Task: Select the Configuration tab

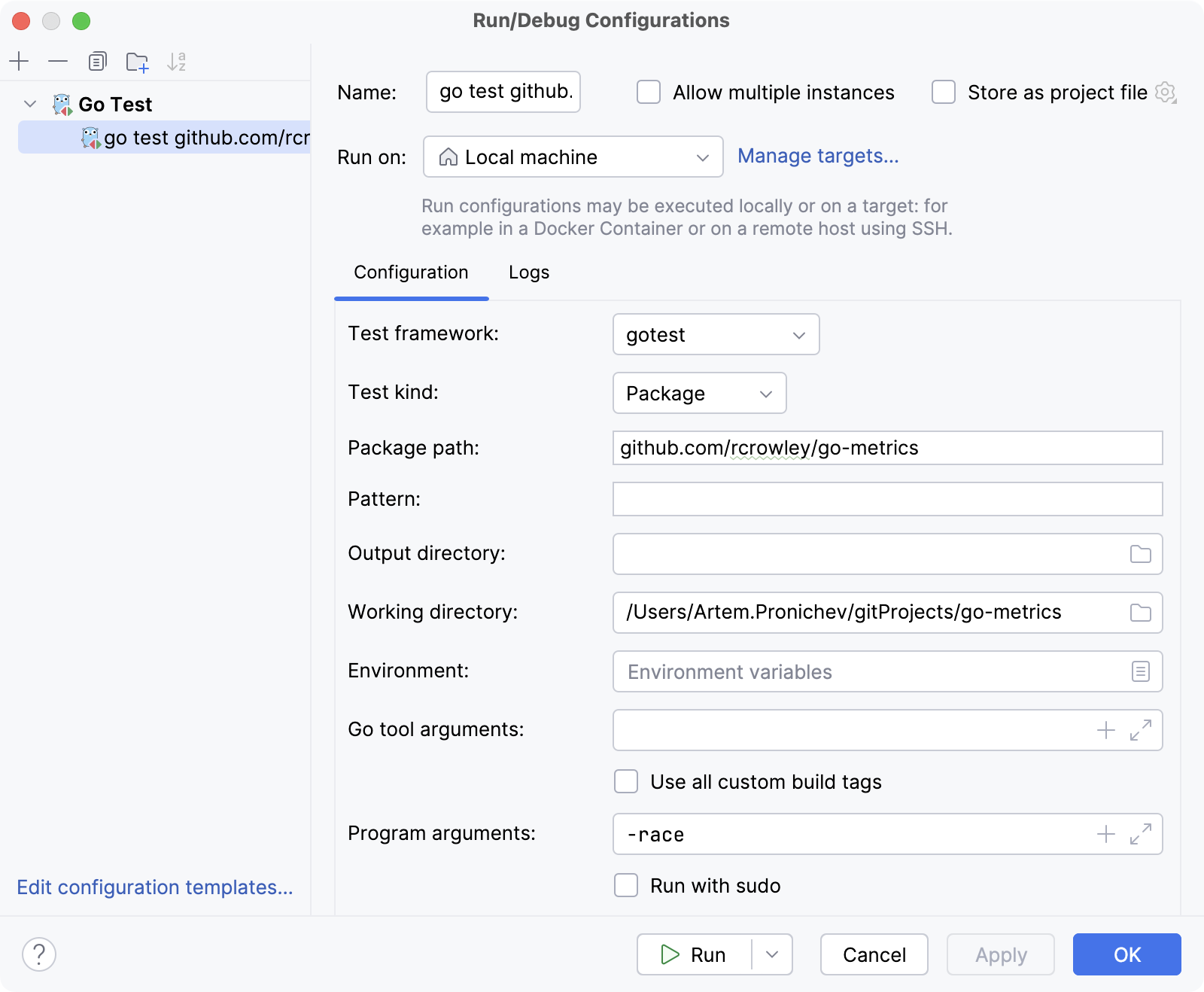Action: [x=411, y=272]
